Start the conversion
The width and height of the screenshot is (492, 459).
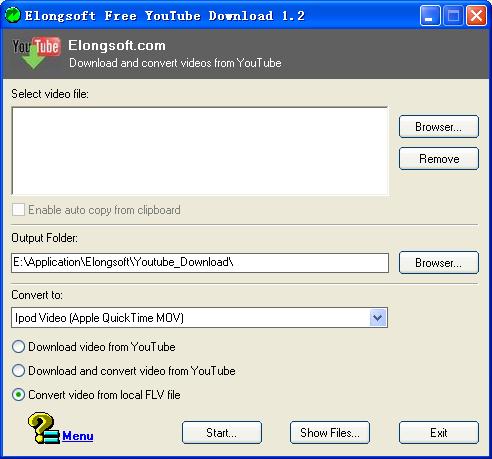point(222,433)
